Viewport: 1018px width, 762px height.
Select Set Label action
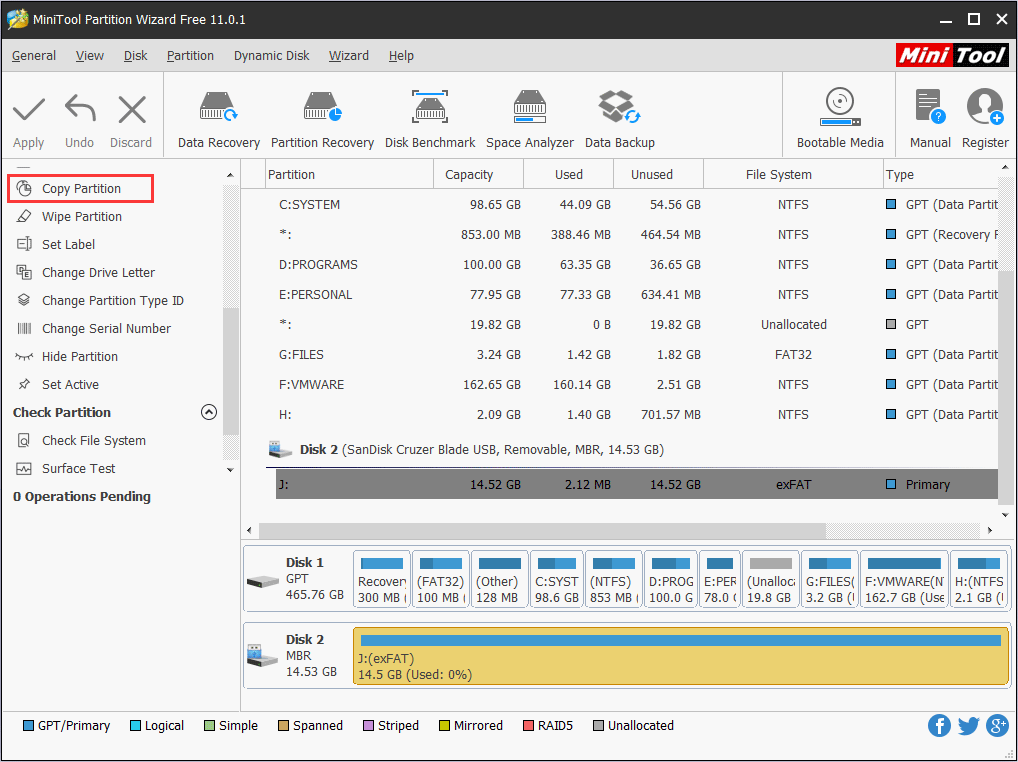point(68,245)
